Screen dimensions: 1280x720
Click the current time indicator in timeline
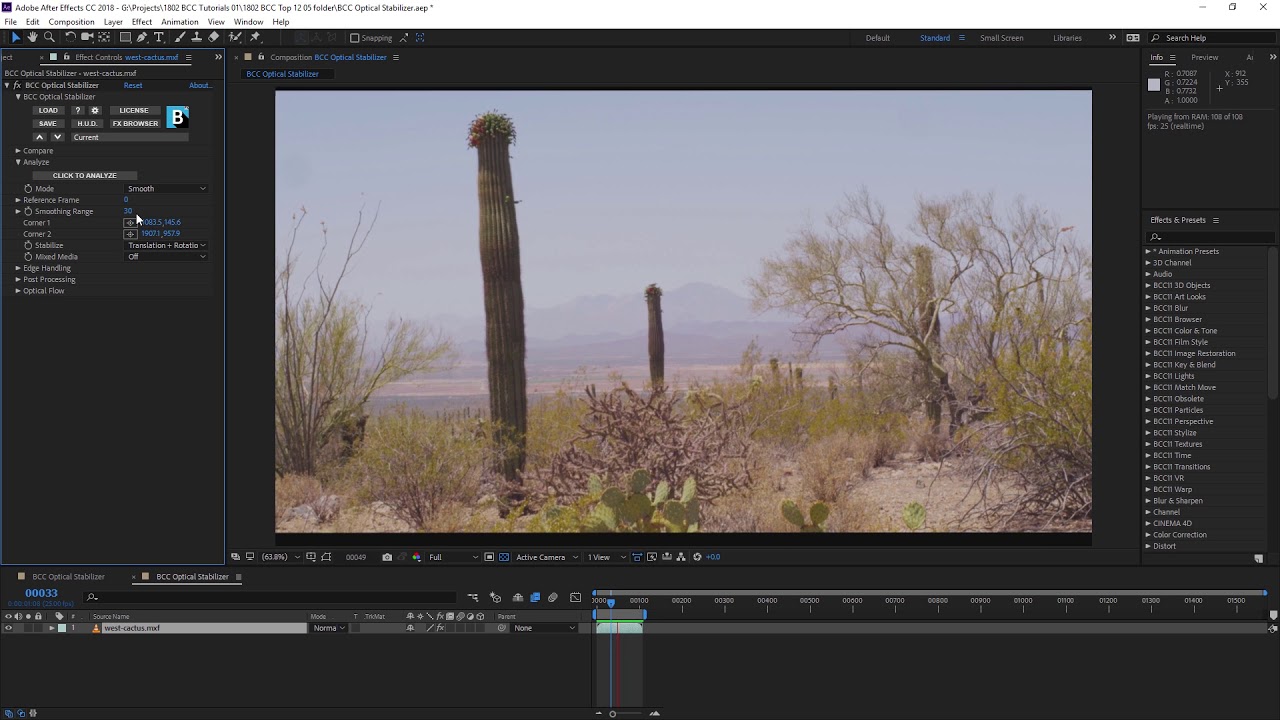click(x=611, y=601)
